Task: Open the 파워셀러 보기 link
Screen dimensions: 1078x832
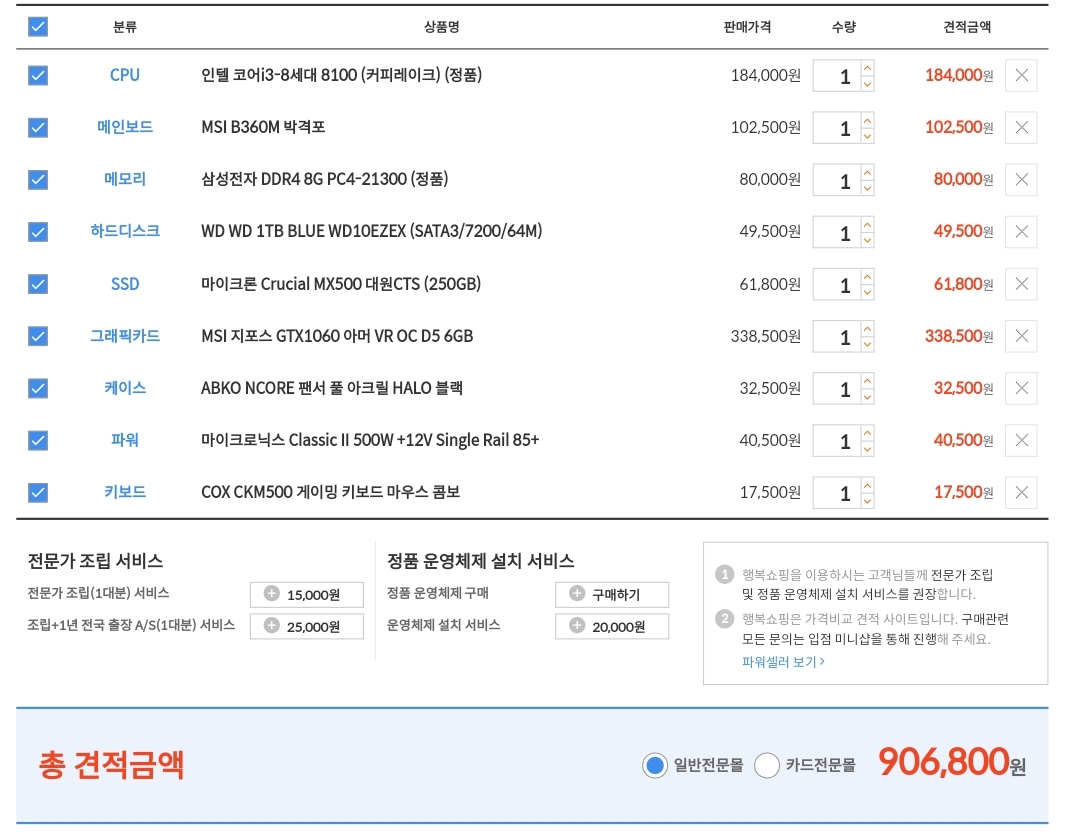Action: [x=783, y=661]
